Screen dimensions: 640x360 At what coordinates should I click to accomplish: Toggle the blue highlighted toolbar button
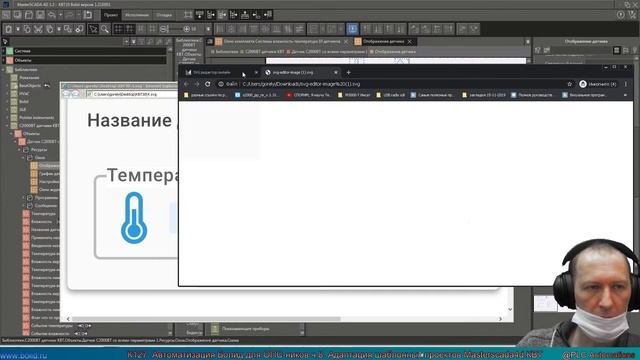pyautogui.click(x=352, y=29)
